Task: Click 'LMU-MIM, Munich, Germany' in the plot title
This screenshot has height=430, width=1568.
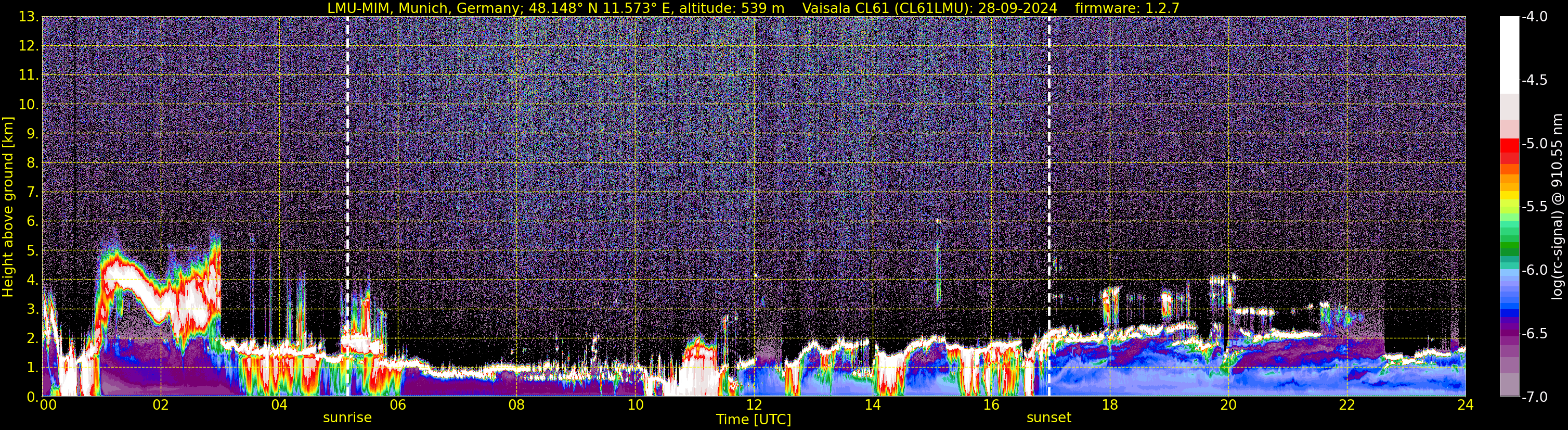Action: point(422,8)
